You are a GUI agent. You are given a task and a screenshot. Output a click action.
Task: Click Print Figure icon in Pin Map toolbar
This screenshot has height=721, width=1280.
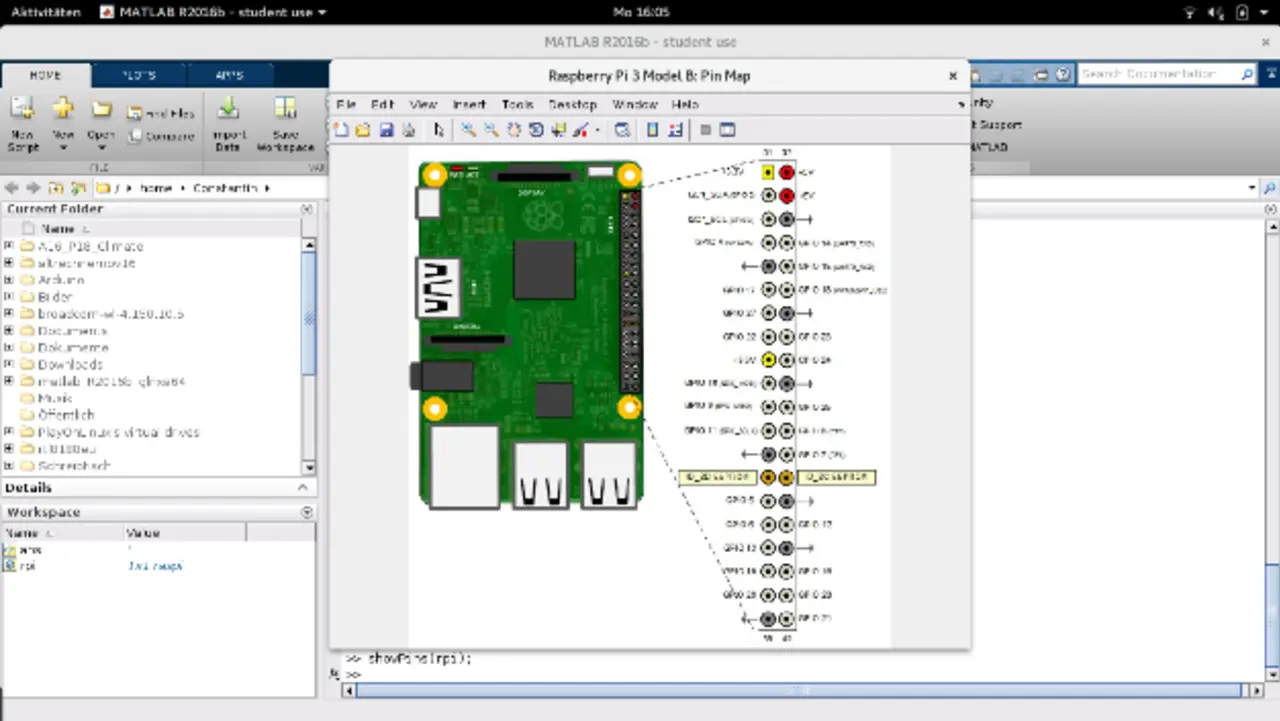(408, 130)
